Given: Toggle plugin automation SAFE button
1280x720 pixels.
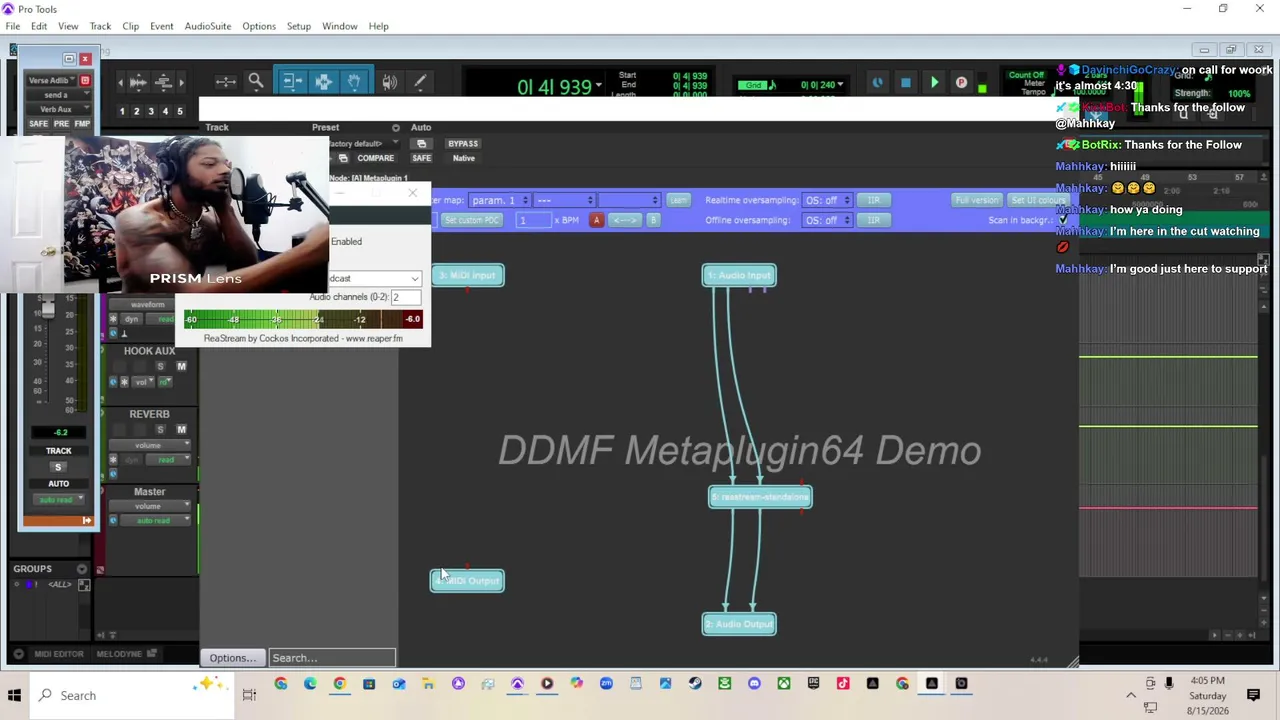Looking at the screenshot, I should [422, 158].
